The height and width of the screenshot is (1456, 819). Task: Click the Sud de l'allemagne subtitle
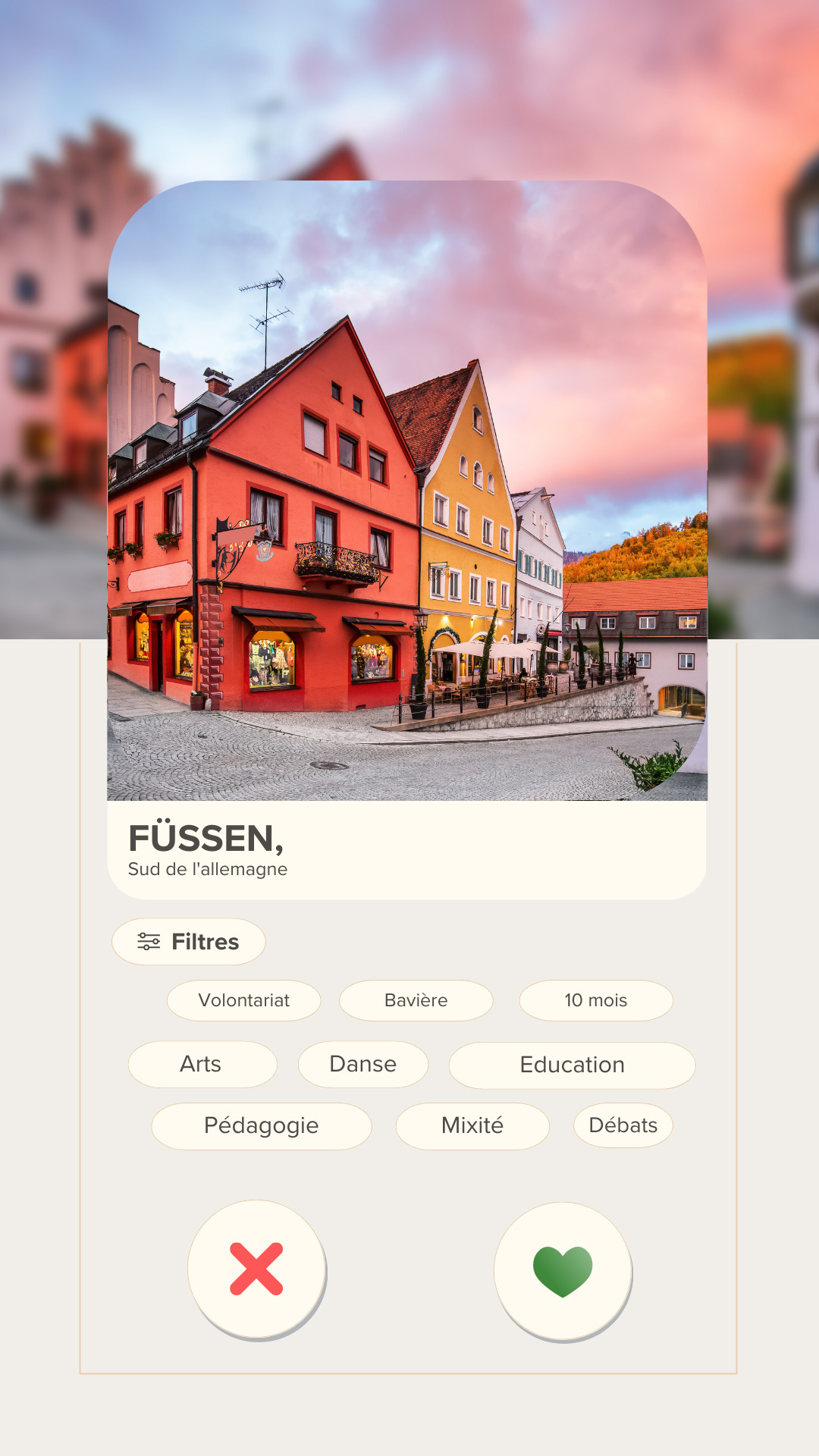[208, 869]
